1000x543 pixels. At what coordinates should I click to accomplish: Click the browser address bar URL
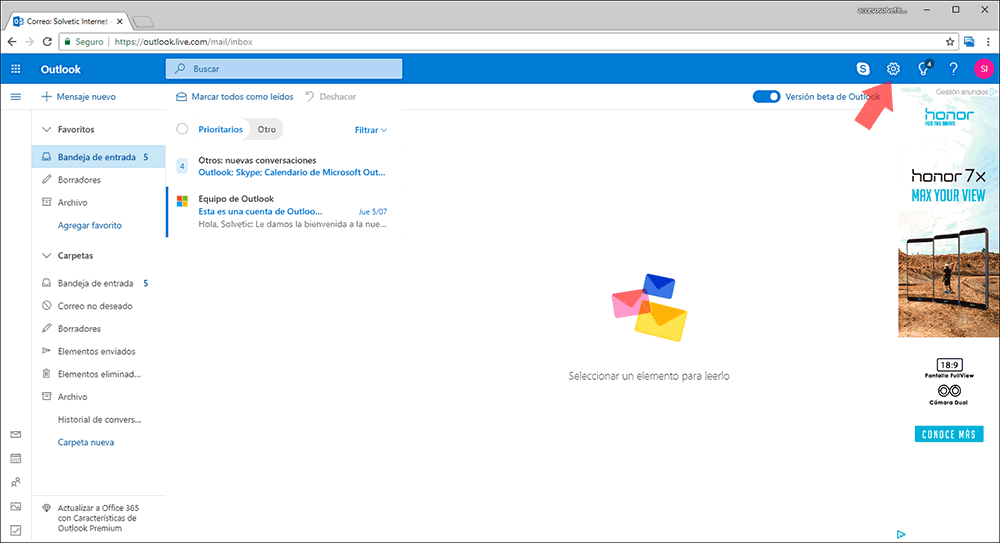point(184,41)
